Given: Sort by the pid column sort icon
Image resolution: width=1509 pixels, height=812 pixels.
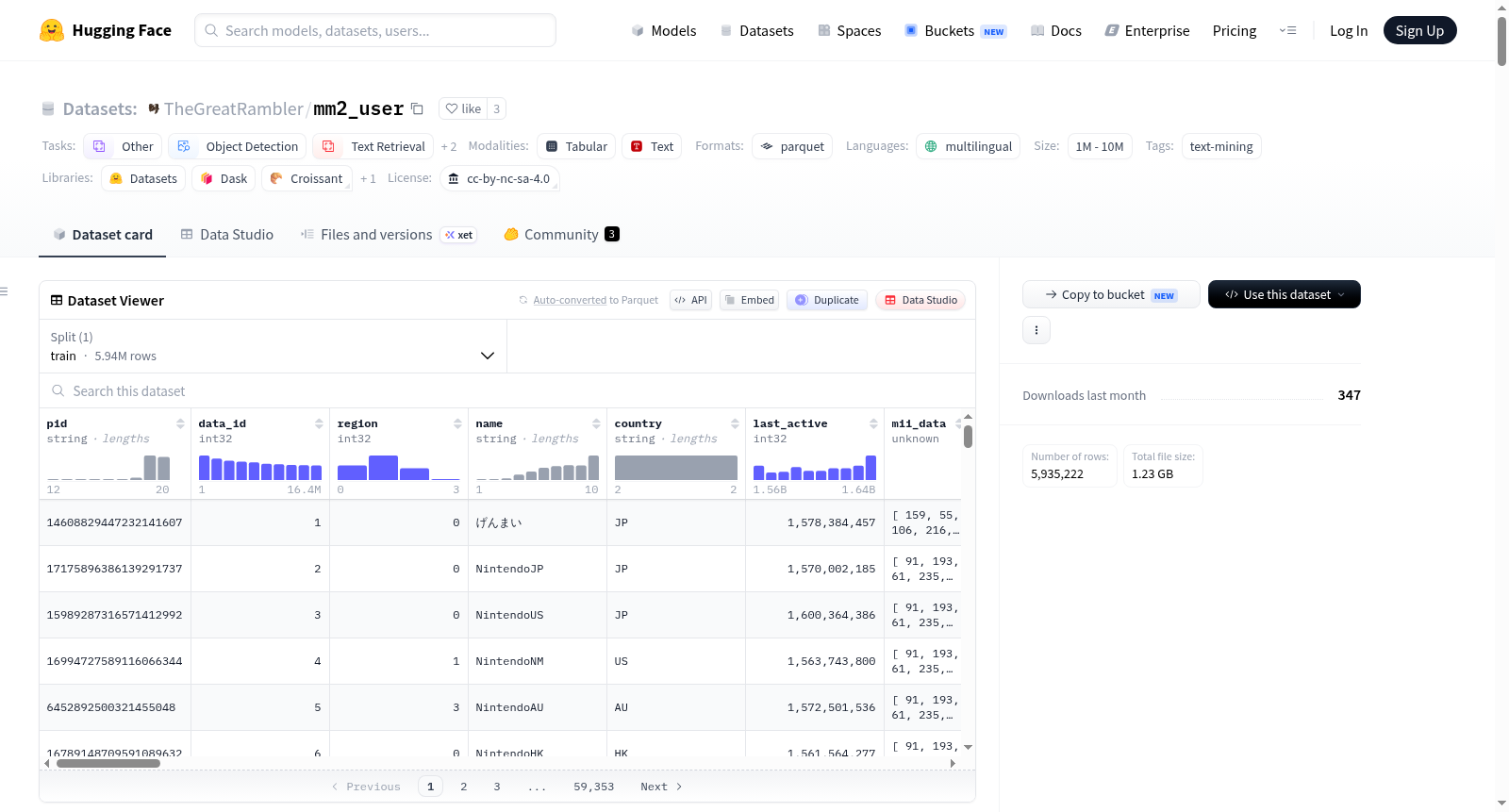Looking at the screenshot, I should click(x=180, y=423).
